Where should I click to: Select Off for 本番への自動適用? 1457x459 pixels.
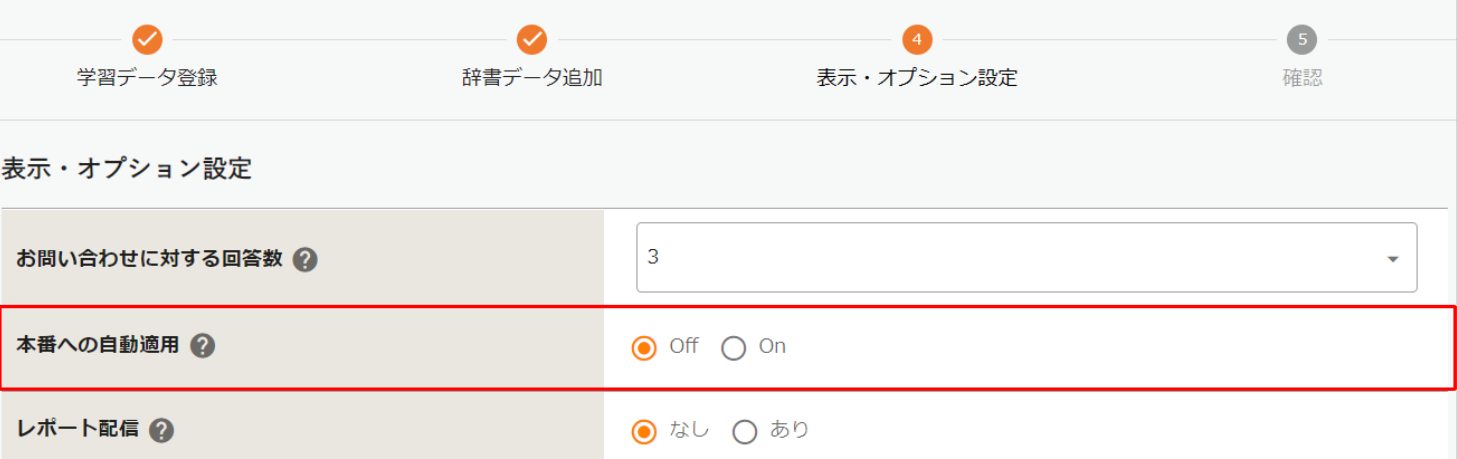[x=645, y=348]
